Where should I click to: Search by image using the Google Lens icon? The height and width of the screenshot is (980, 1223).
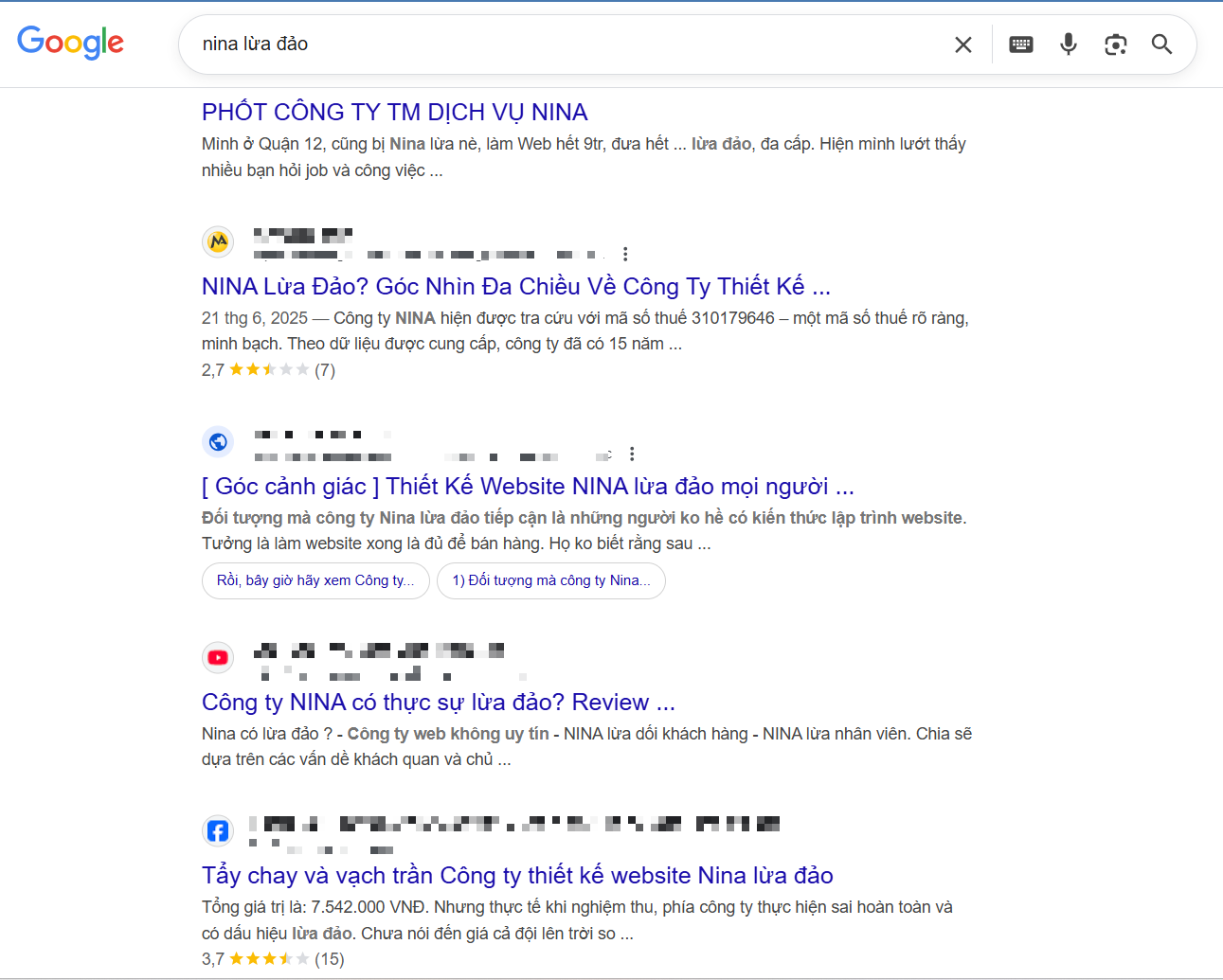point(1115,44)
